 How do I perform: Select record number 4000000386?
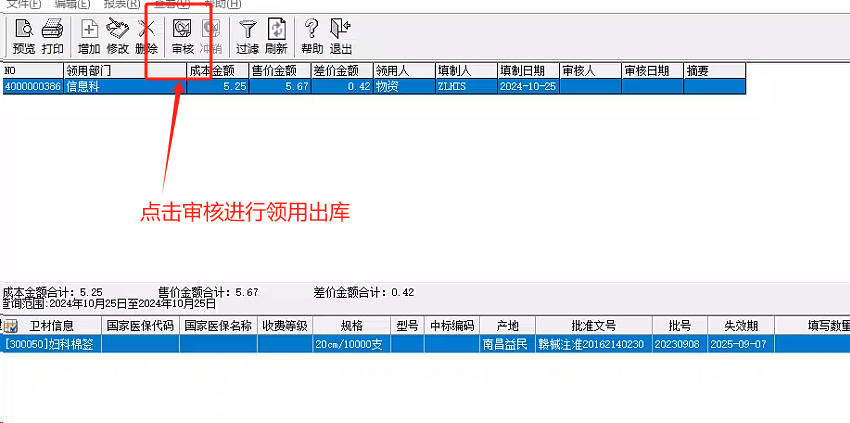pyautogui.click(x=33, y=86)
